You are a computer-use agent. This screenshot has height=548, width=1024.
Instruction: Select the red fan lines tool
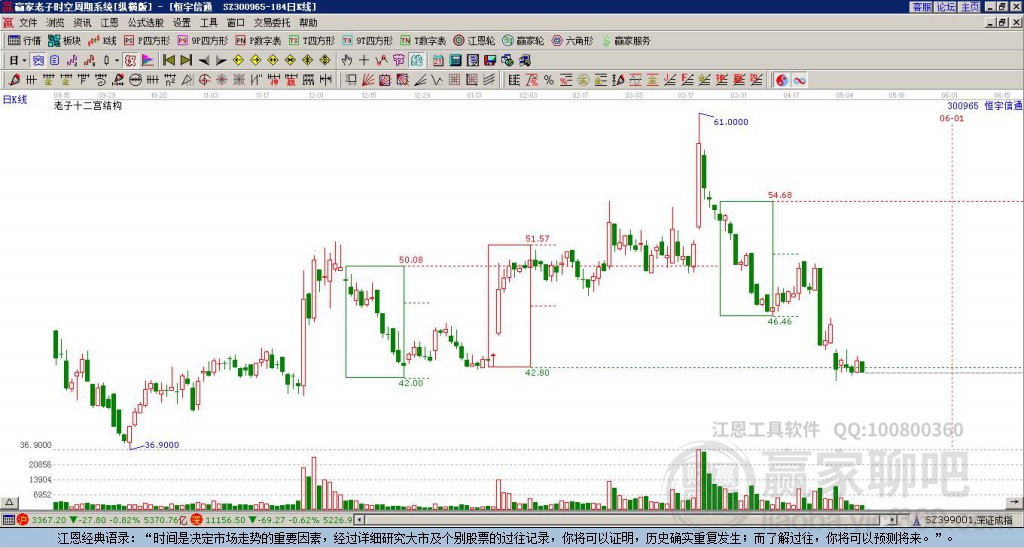[x=368, y=80]
